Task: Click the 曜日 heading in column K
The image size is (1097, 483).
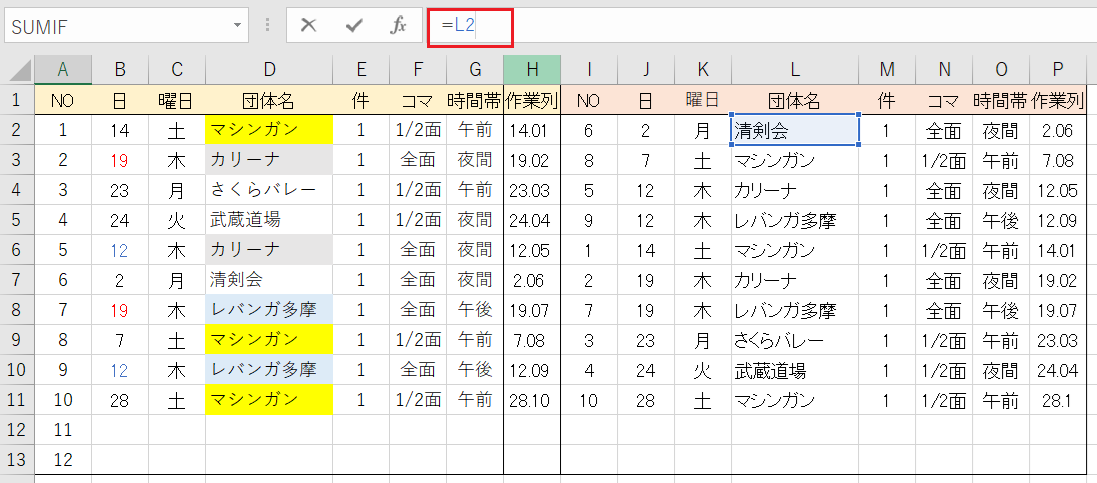Action: [702, 99]
